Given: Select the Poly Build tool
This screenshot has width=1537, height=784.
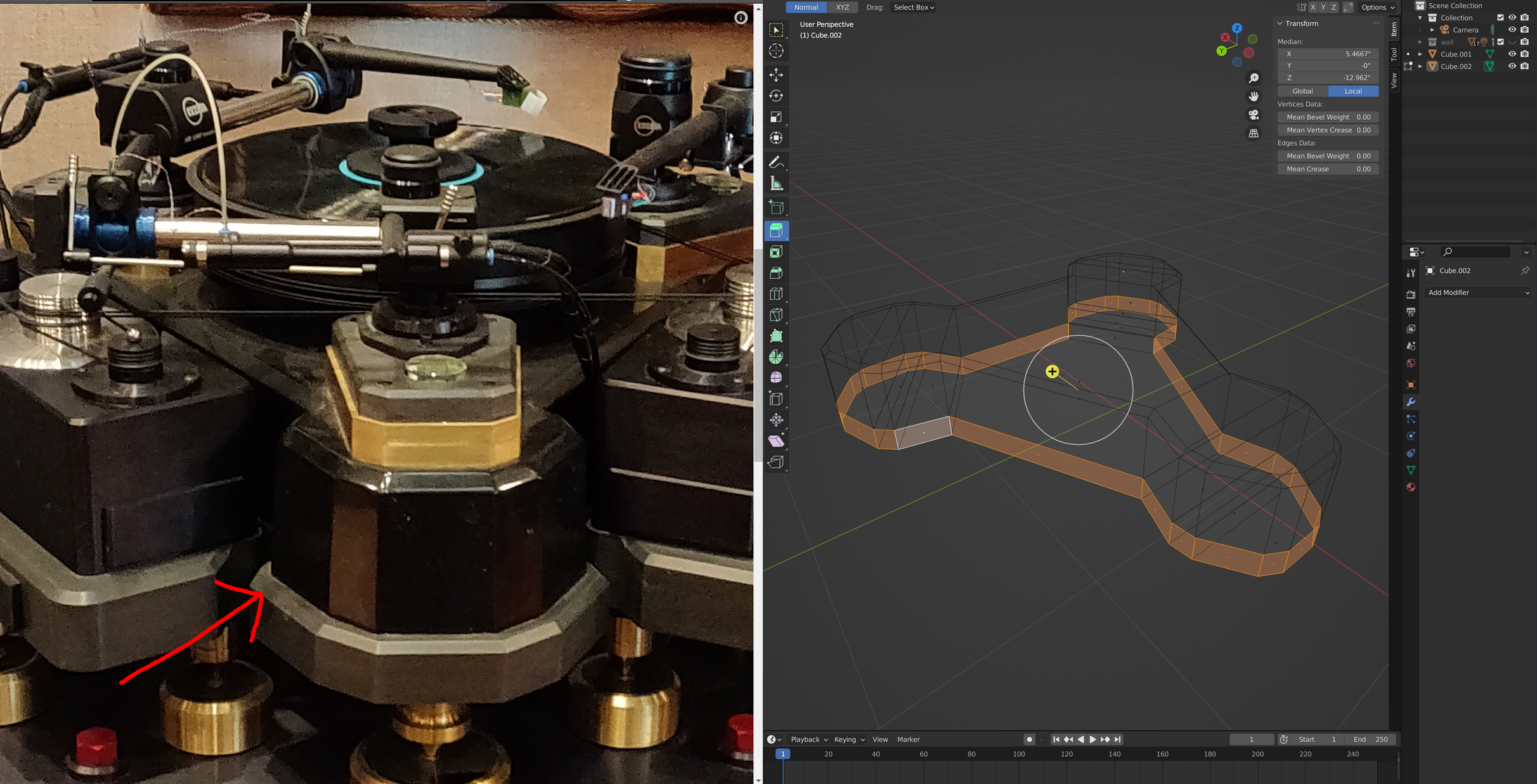Looking at the screenshot, I should pyautogui.click(x=776, y=336).
